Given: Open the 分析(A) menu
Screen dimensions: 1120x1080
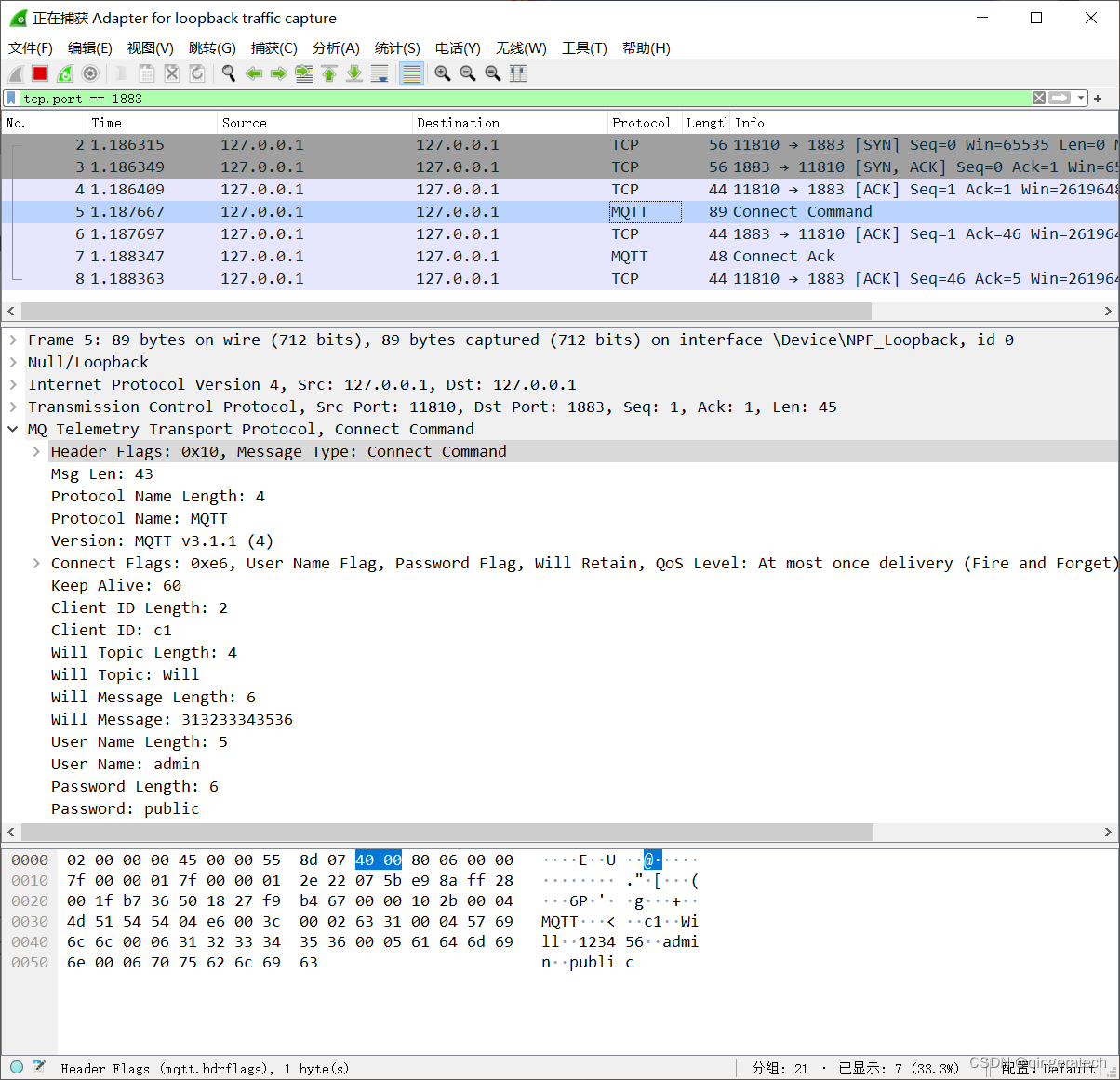Looking at the screenshot, I should point(336,48).
